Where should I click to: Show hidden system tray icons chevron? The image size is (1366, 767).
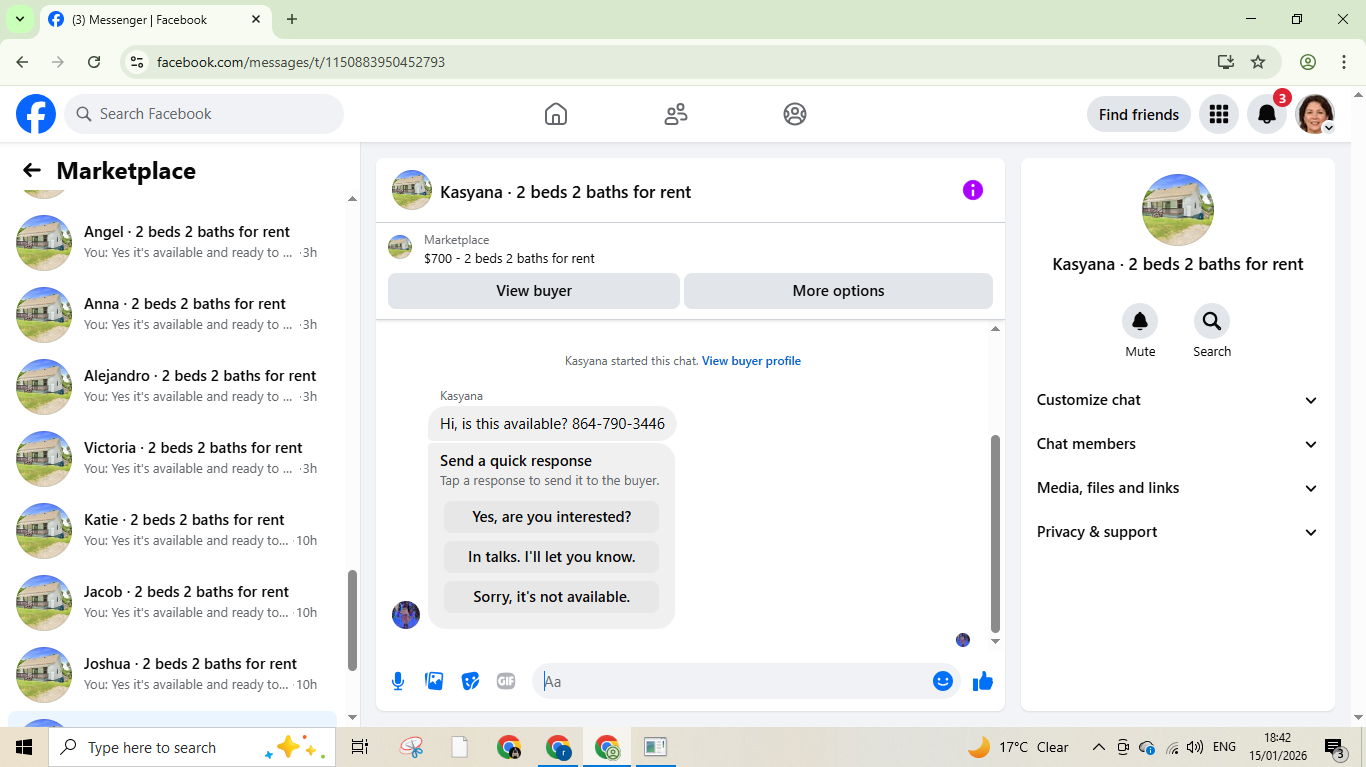click(x=1099, y=747)
